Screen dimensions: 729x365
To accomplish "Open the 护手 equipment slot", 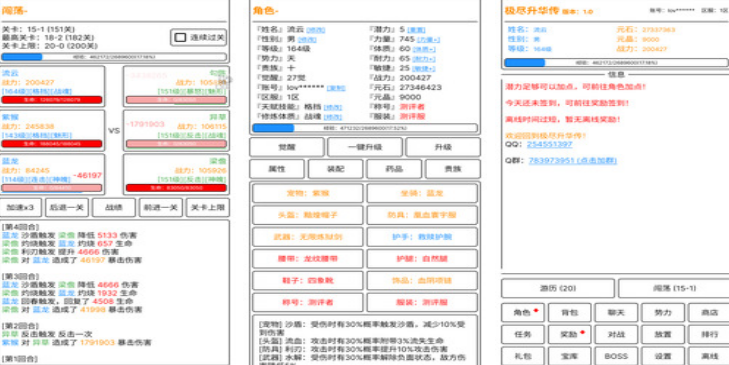I will coord(422,237).
